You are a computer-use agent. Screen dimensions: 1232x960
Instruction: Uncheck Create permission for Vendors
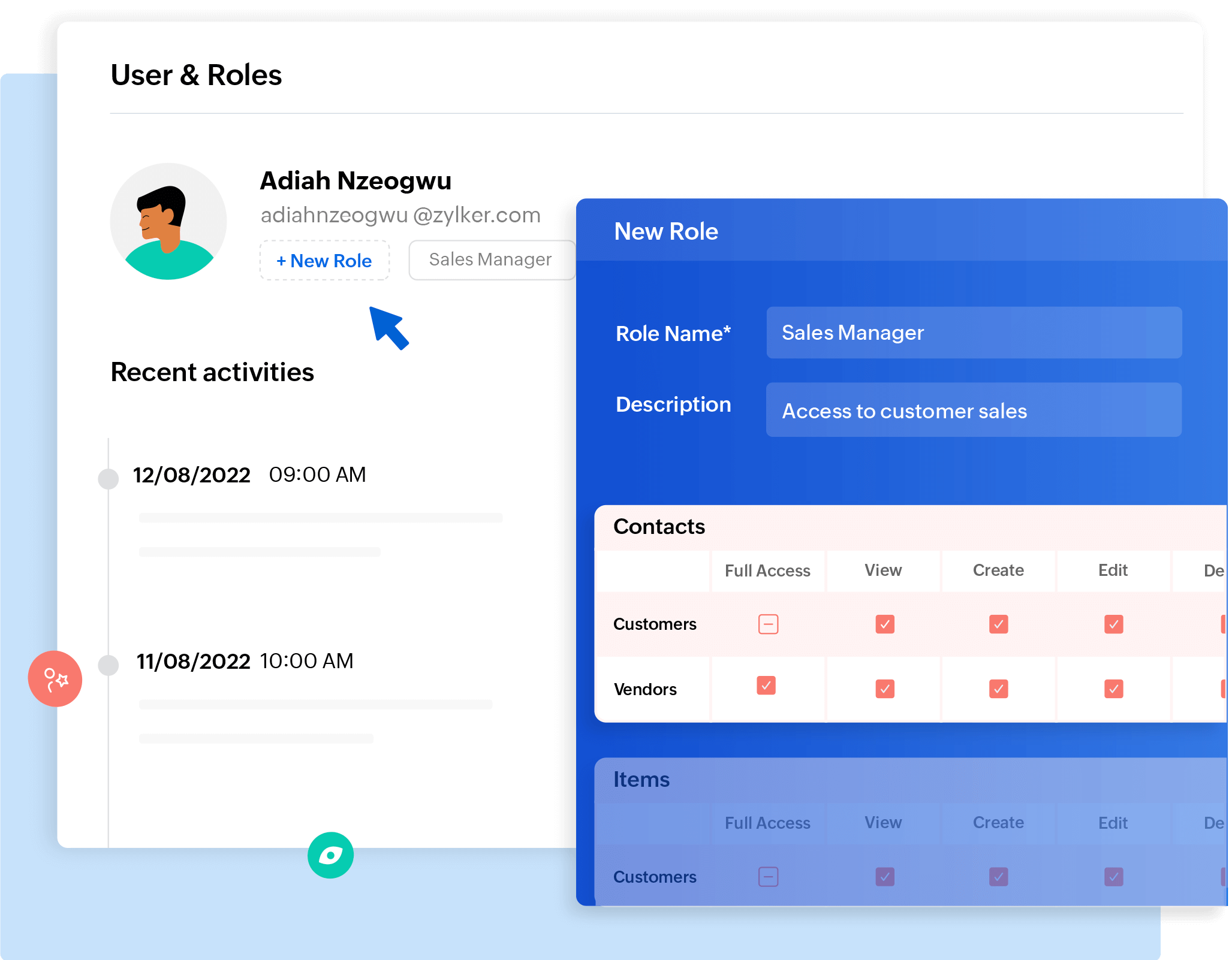(998, 689)
